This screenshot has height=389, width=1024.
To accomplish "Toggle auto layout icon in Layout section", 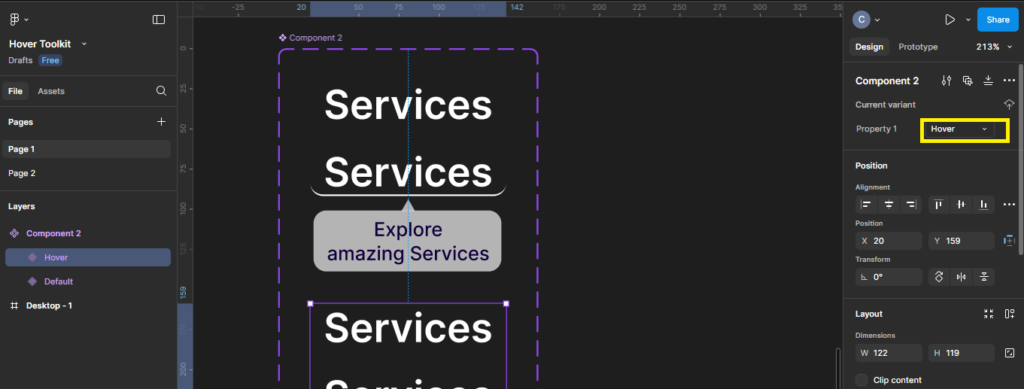I will (1010, 314).
